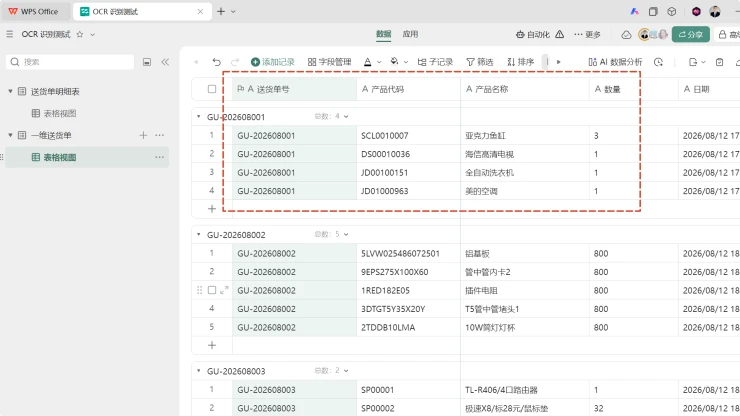Image resolution: width=740 pixels, height=416 pixels.
Task: Open 自动化 automation
Action: pyautogui.click(x=533, y=34)
